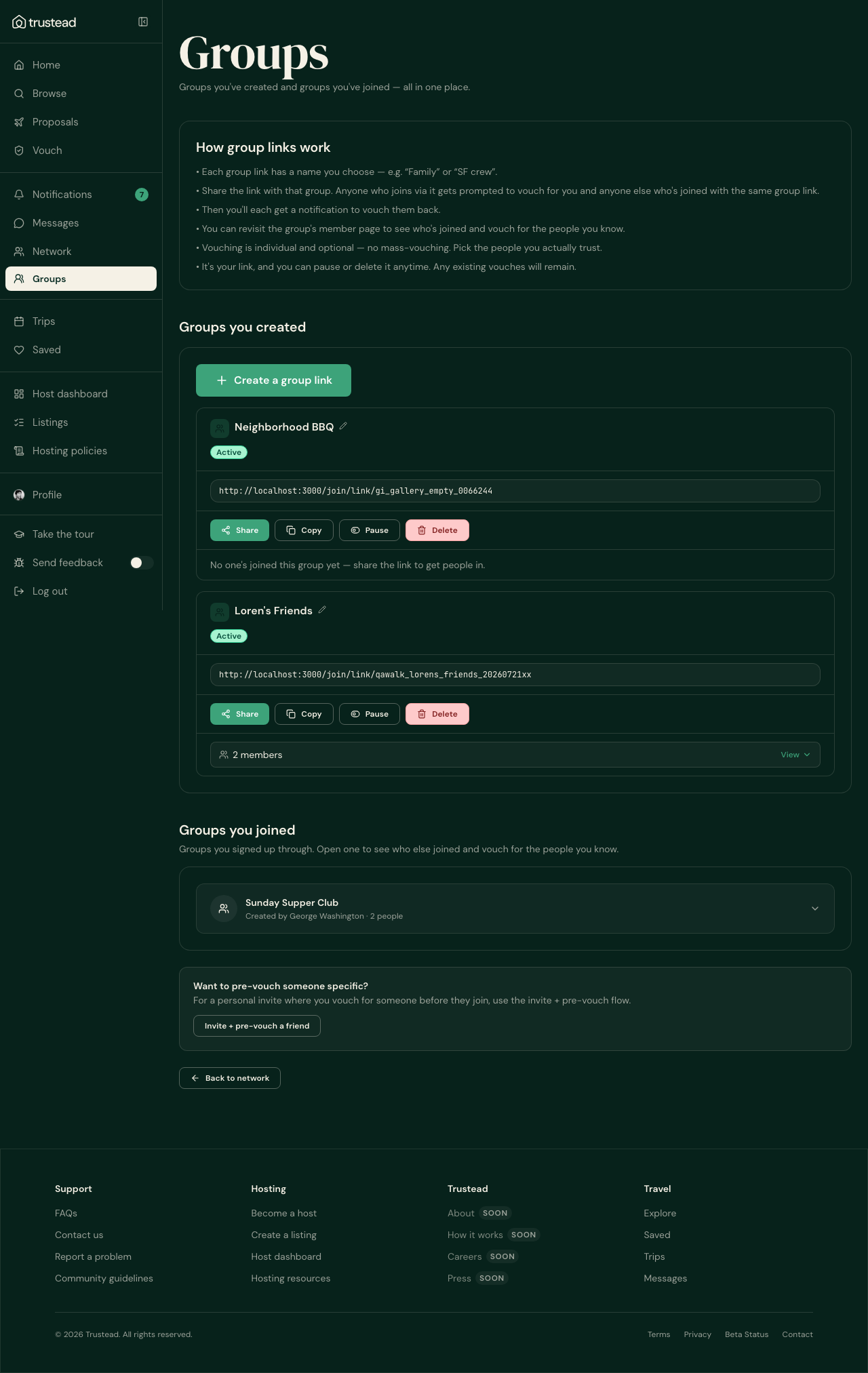
Task: Share the Neighborhood BBQ link
Action: (x=239, y=530)
